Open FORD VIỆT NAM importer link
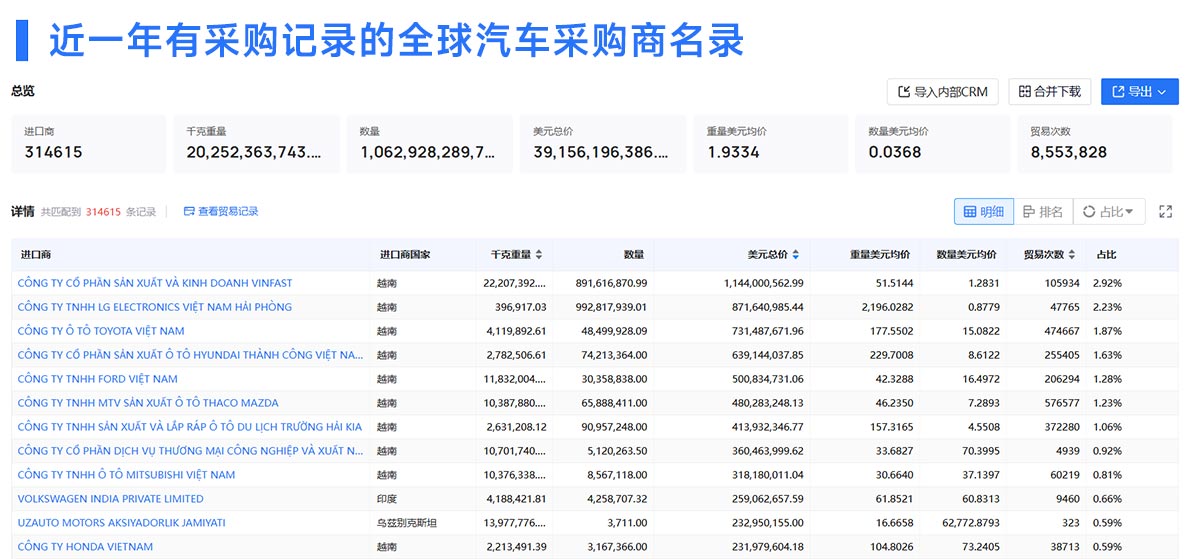1190x559 pixels. (x=98, y=379)
